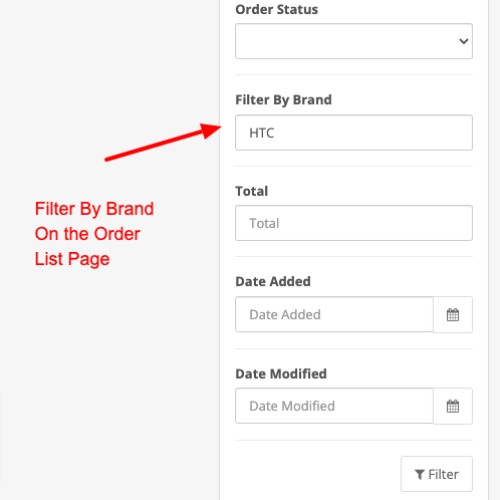
Task: Click the red annotation arrow
Action: pos(163,142)
